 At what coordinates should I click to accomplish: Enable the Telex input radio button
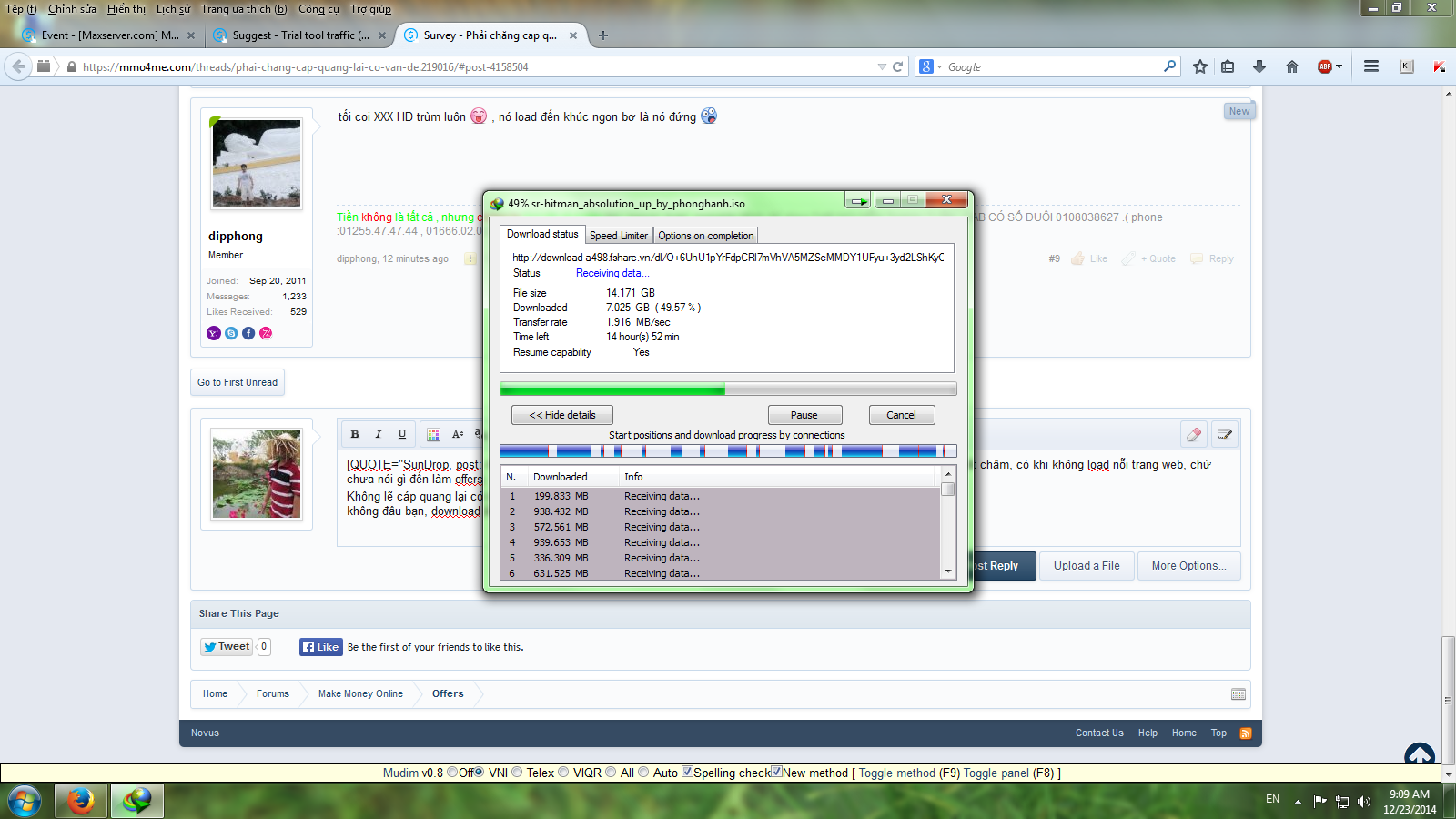[516, 773]
